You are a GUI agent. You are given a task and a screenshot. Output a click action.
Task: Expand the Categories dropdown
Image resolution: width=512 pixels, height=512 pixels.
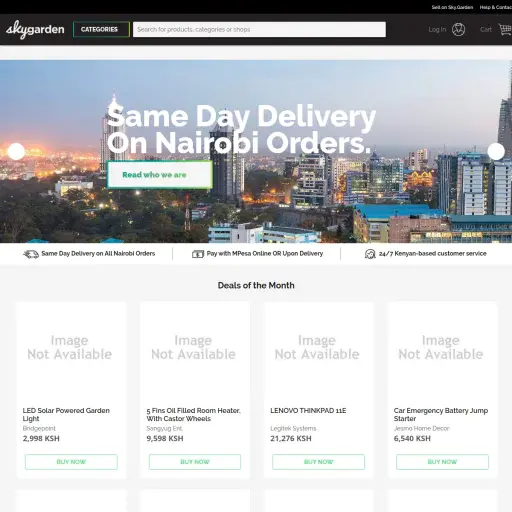101,29
